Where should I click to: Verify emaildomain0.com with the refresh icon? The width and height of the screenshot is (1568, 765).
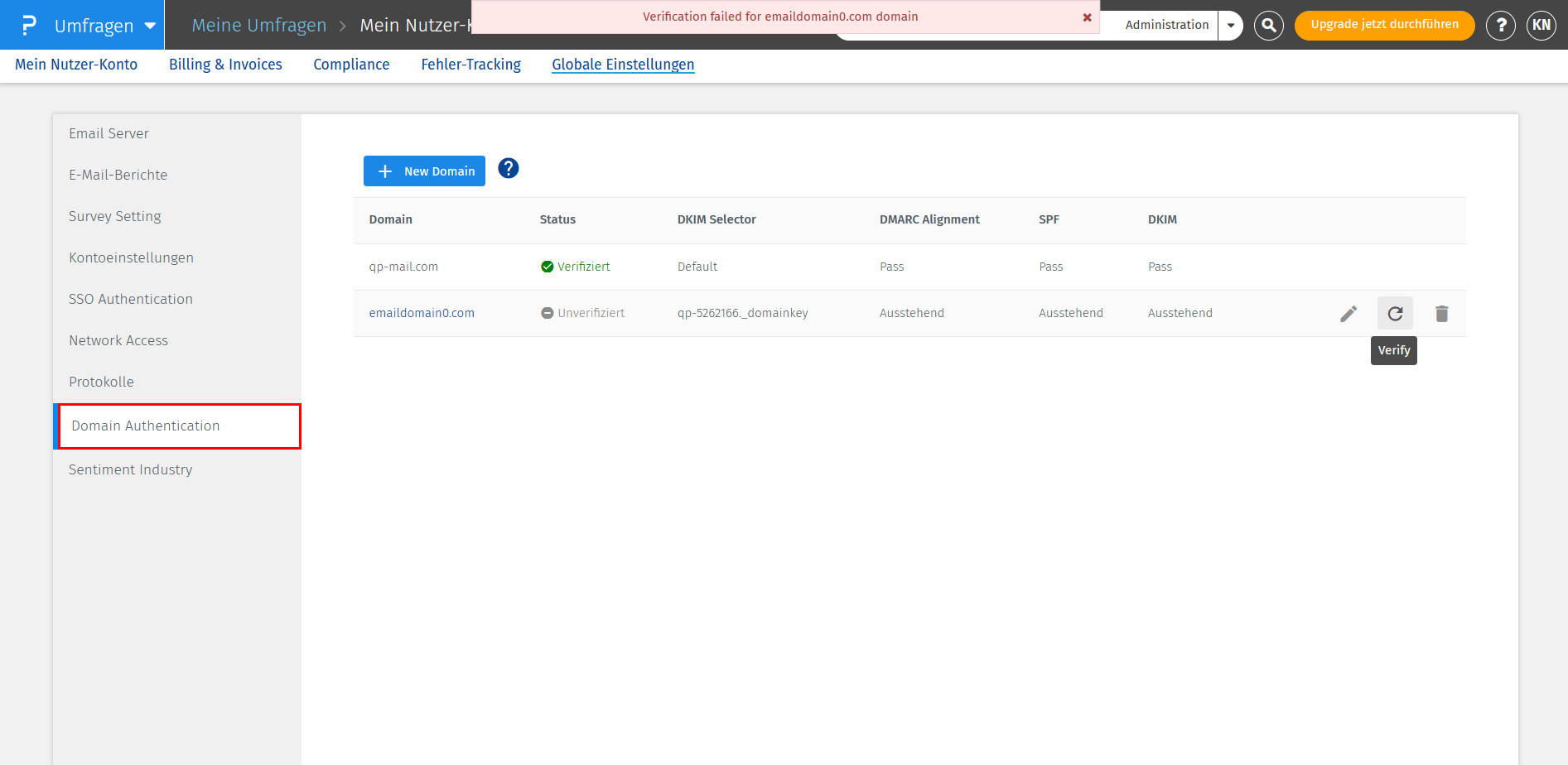(1395, 314)
